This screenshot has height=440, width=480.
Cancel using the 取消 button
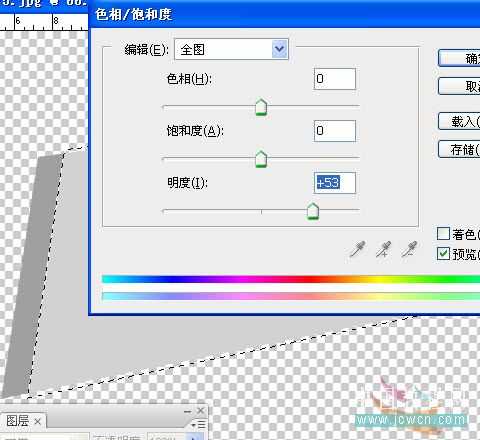pos(459,86)
